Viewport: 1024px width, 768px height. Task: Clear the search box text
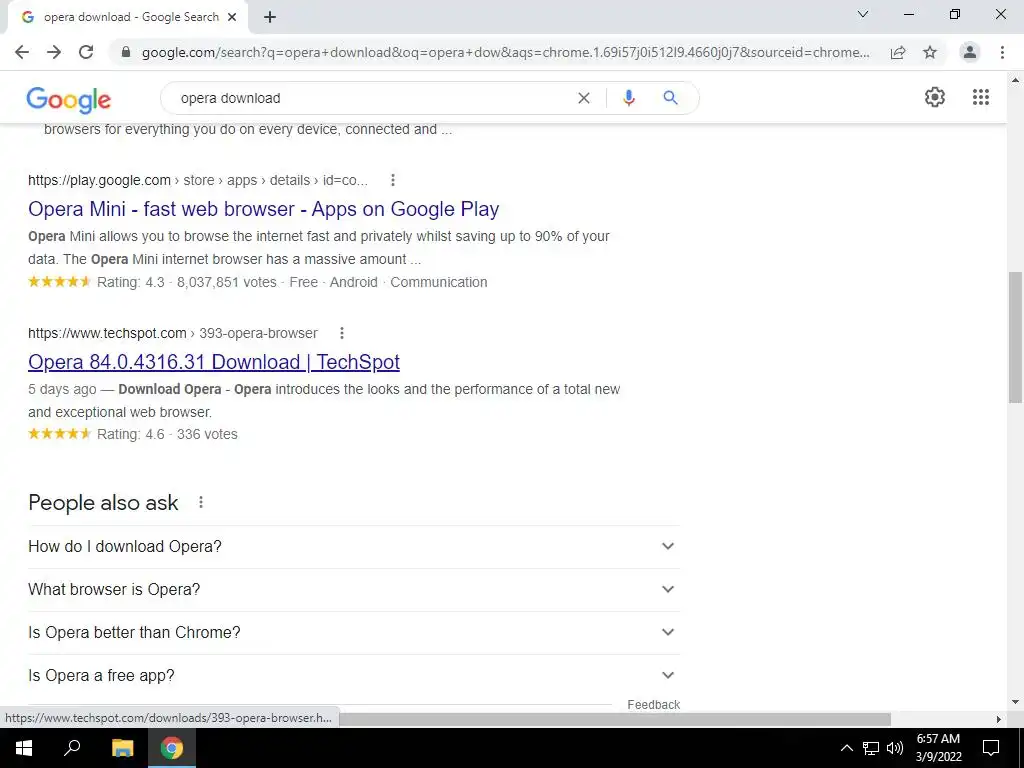[x=584, y=98]
